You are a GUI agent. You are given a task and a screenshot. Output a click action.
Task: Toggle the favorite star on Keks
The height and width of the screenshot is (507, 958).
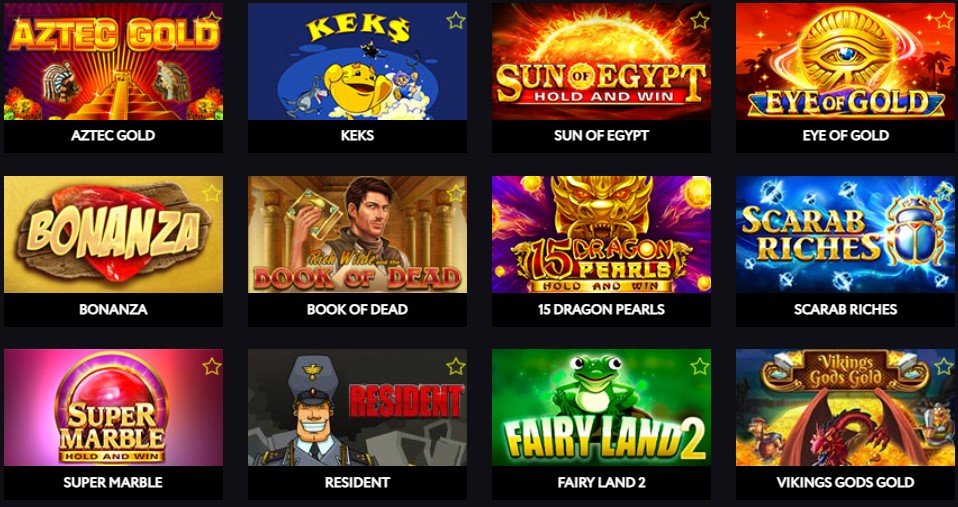point(455,20)
